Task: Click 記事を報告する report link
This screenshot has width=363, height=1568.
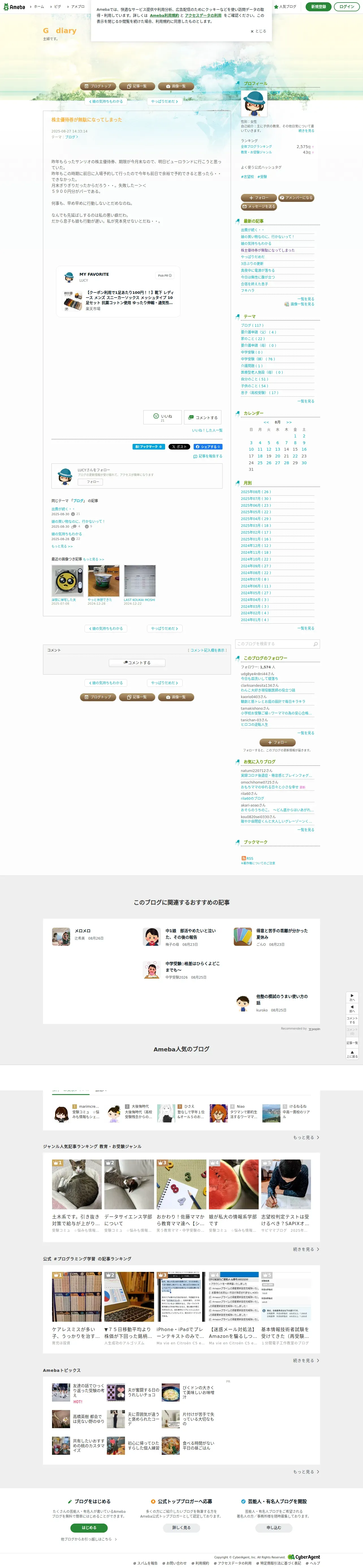Action: 208,456
